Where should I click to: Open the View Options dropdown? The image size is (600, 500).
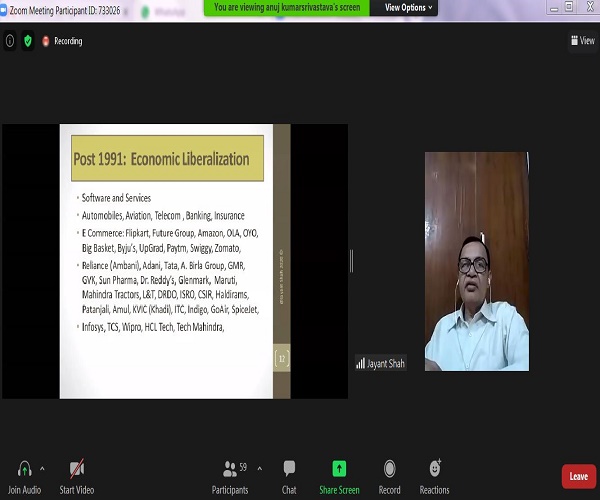408,7
